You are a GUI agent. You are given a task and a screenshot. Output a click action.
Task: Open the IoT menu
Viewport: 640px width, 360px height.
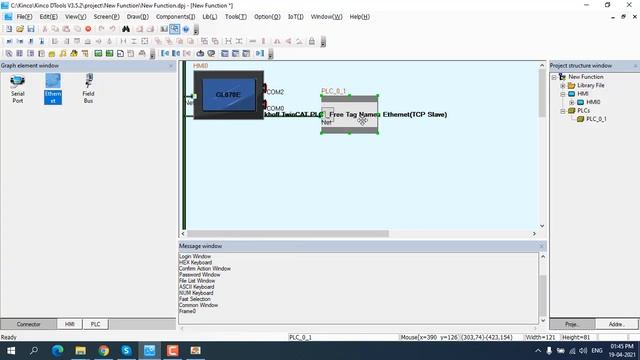click(296, 17)
